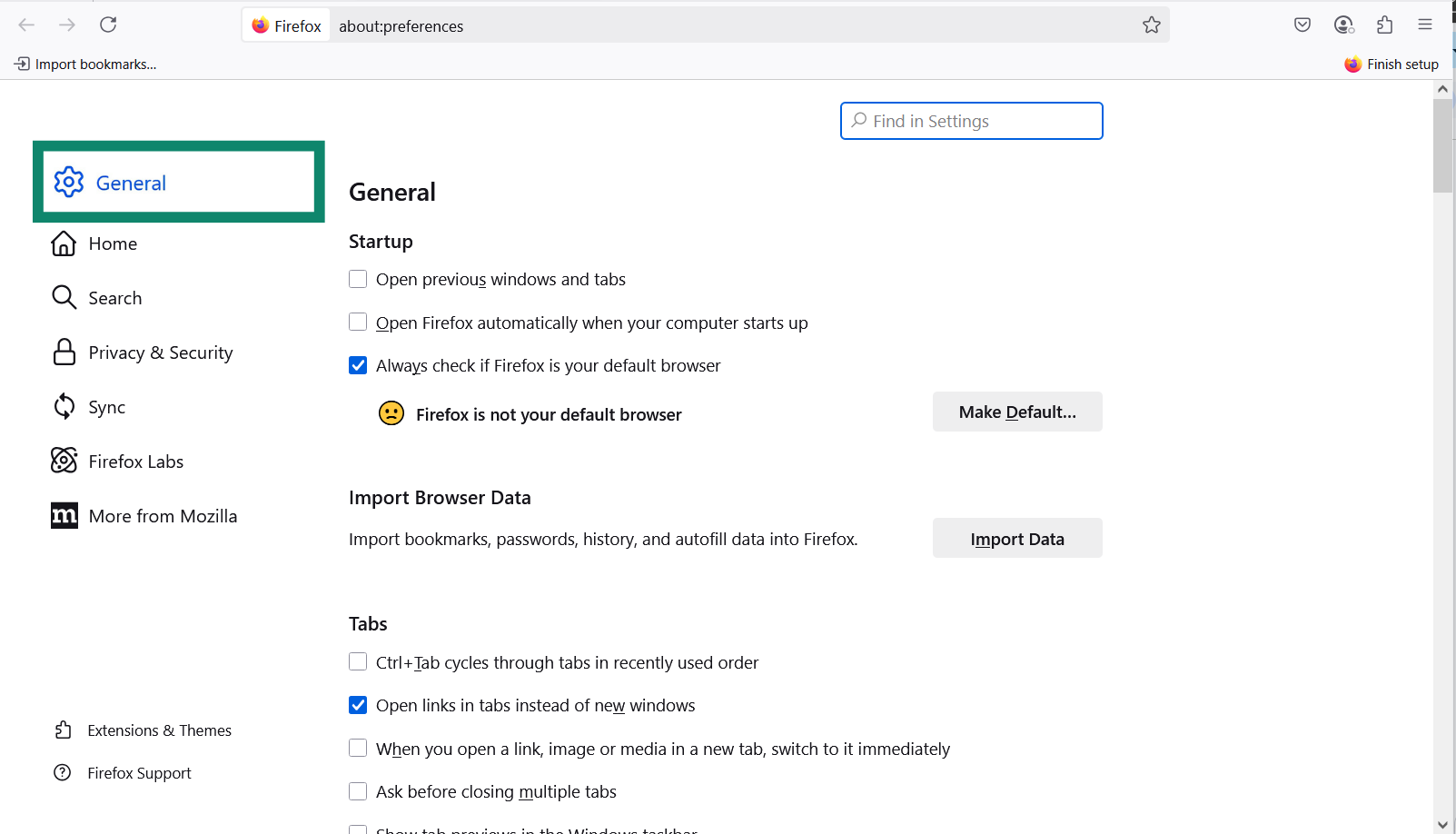The image size is (1456, 834).
Task: Open Extensions & Themes link
Action: (159, 730)
